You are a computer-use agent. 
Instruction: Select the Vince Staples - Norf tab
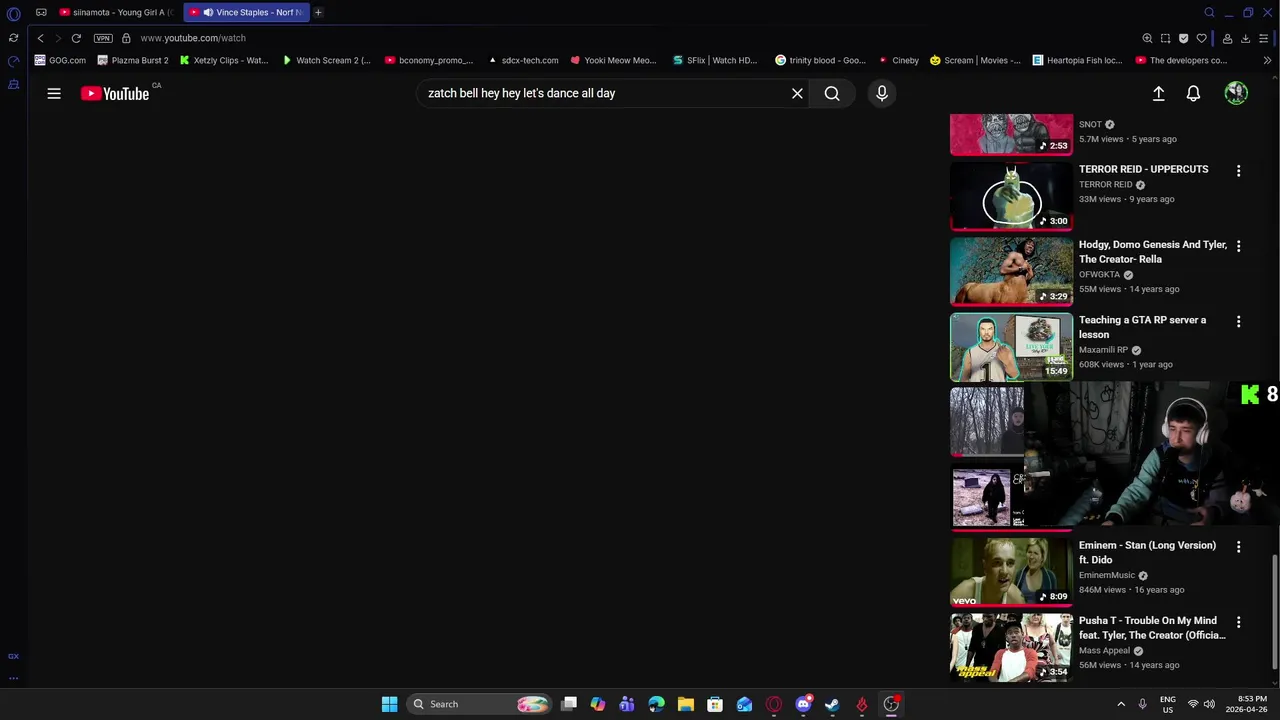coord(247,12)
